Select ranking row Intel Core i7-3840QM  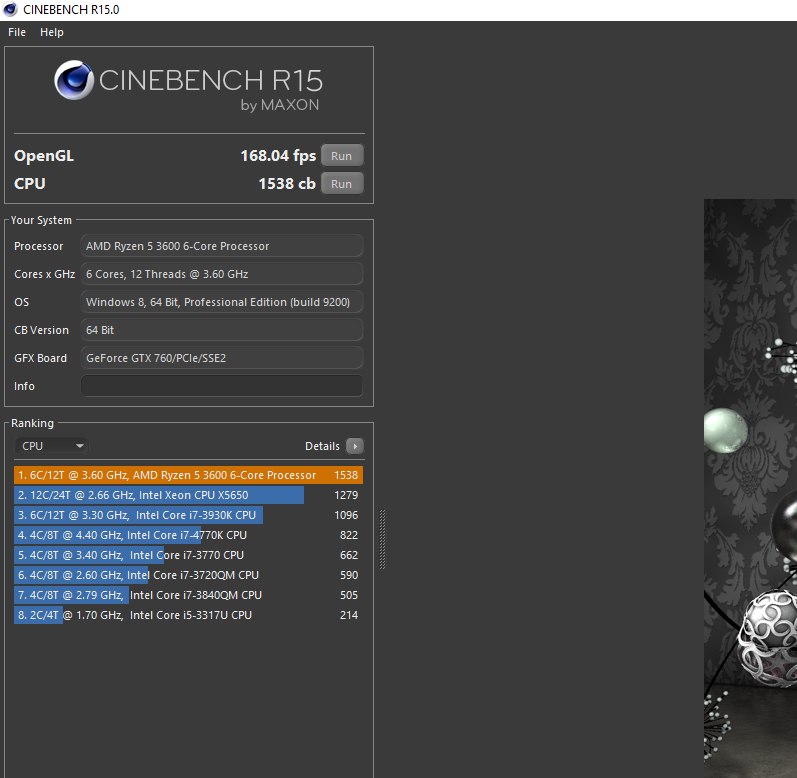click(189, 595)
